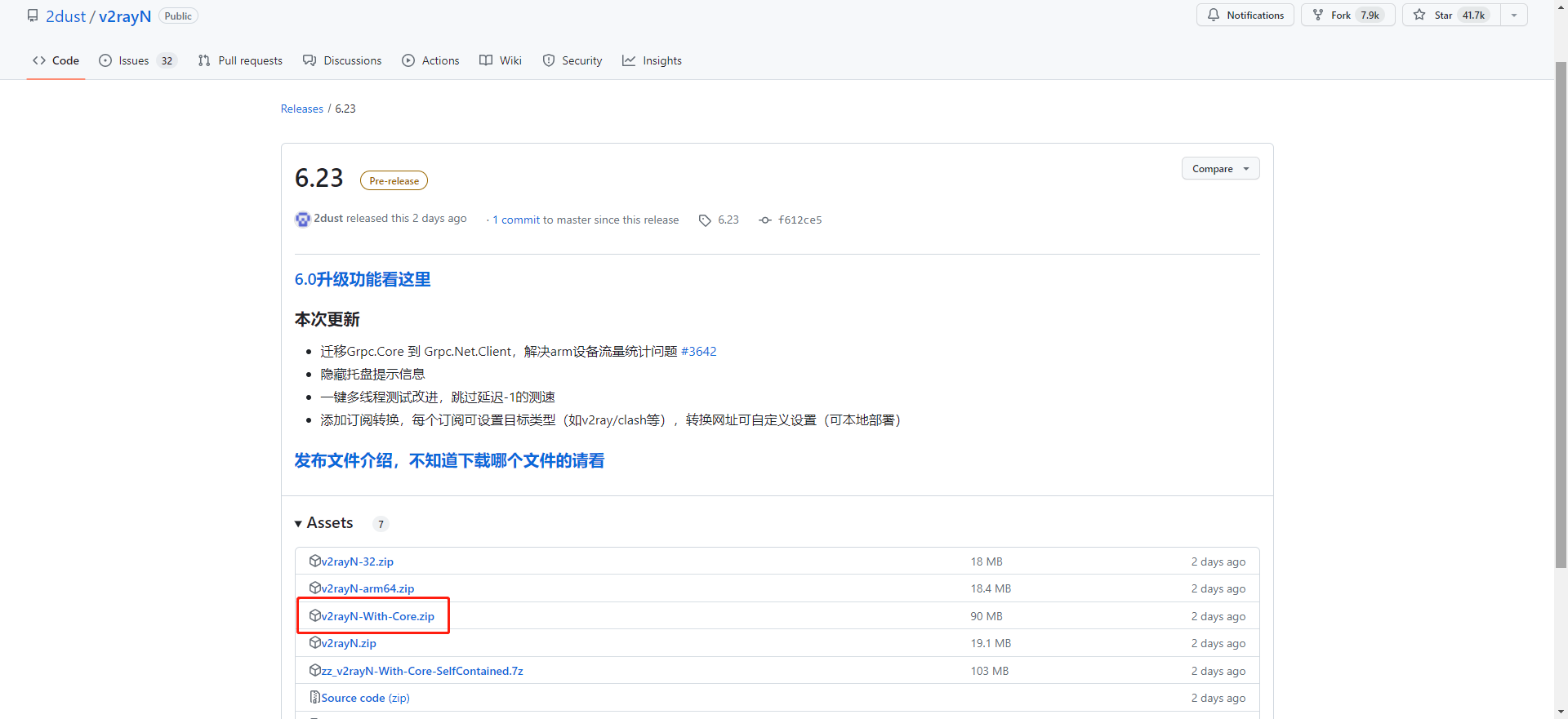
Task: Open the Actions tab
Action: [430, 60]
